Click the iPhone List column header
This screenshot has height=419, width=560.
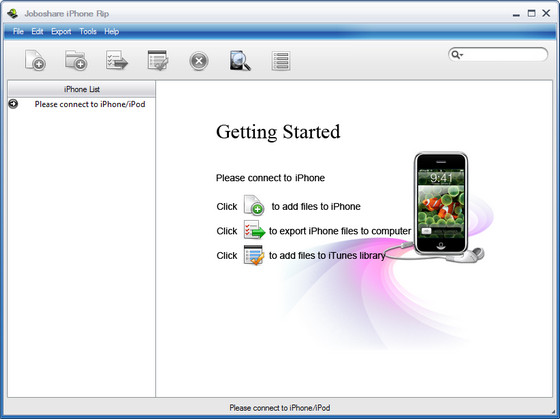point(82,89)
